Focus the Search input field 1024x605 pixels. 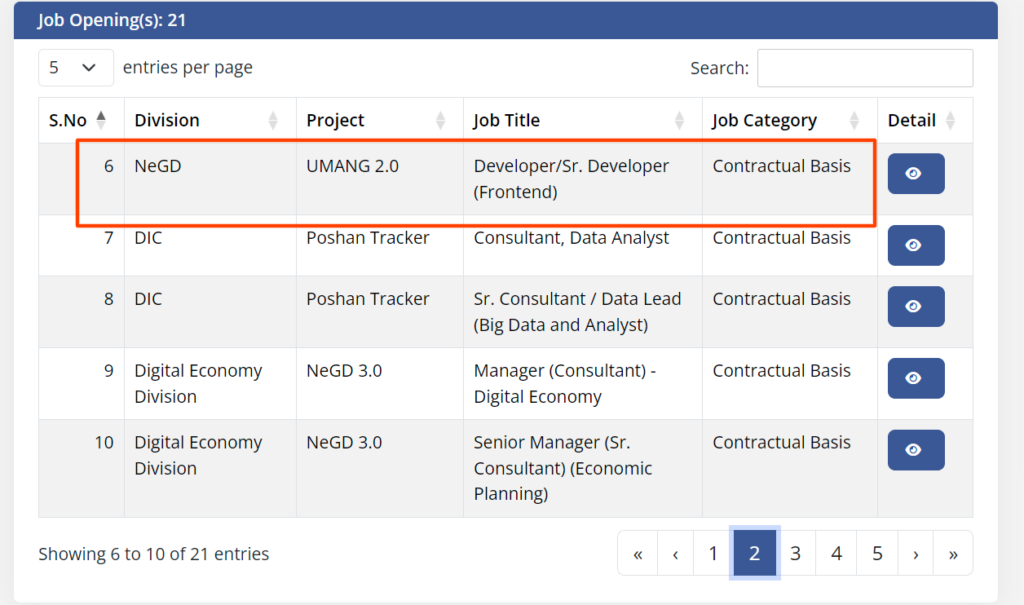[x=865, y=68]
